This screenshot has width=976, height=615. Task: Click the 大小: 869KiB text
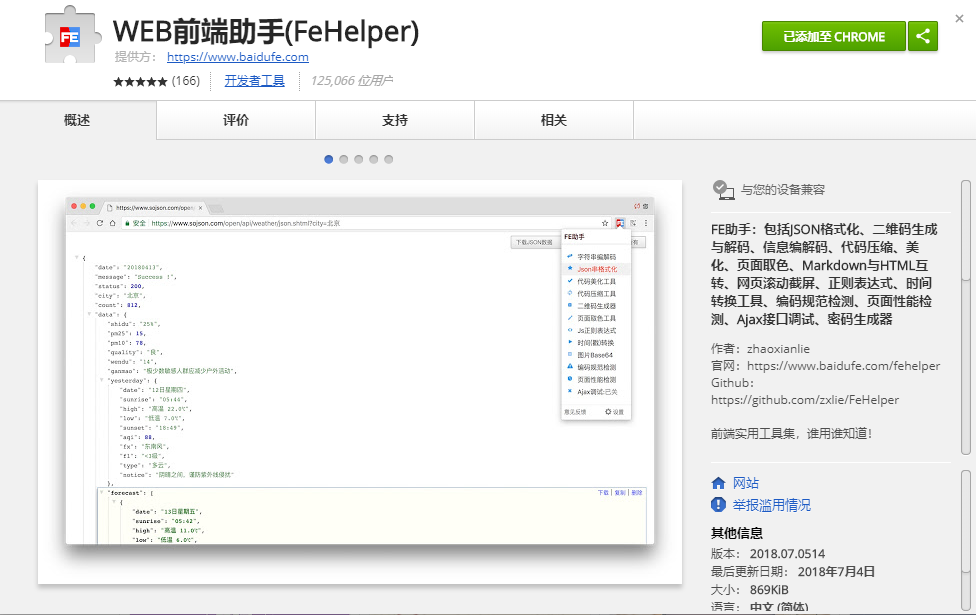pos(749,589)
